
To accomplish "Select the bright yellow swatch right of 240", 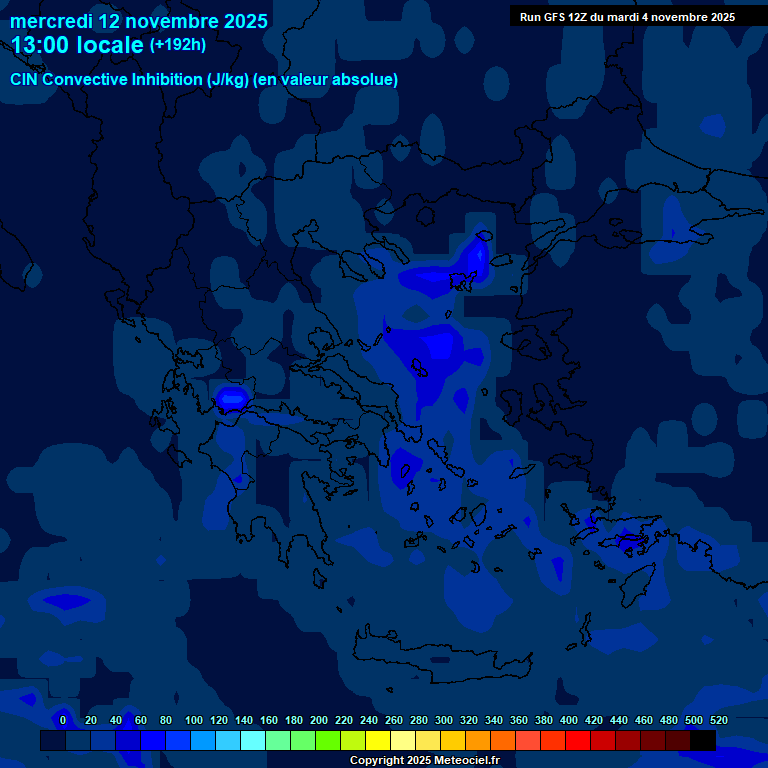I will point(378,741).
